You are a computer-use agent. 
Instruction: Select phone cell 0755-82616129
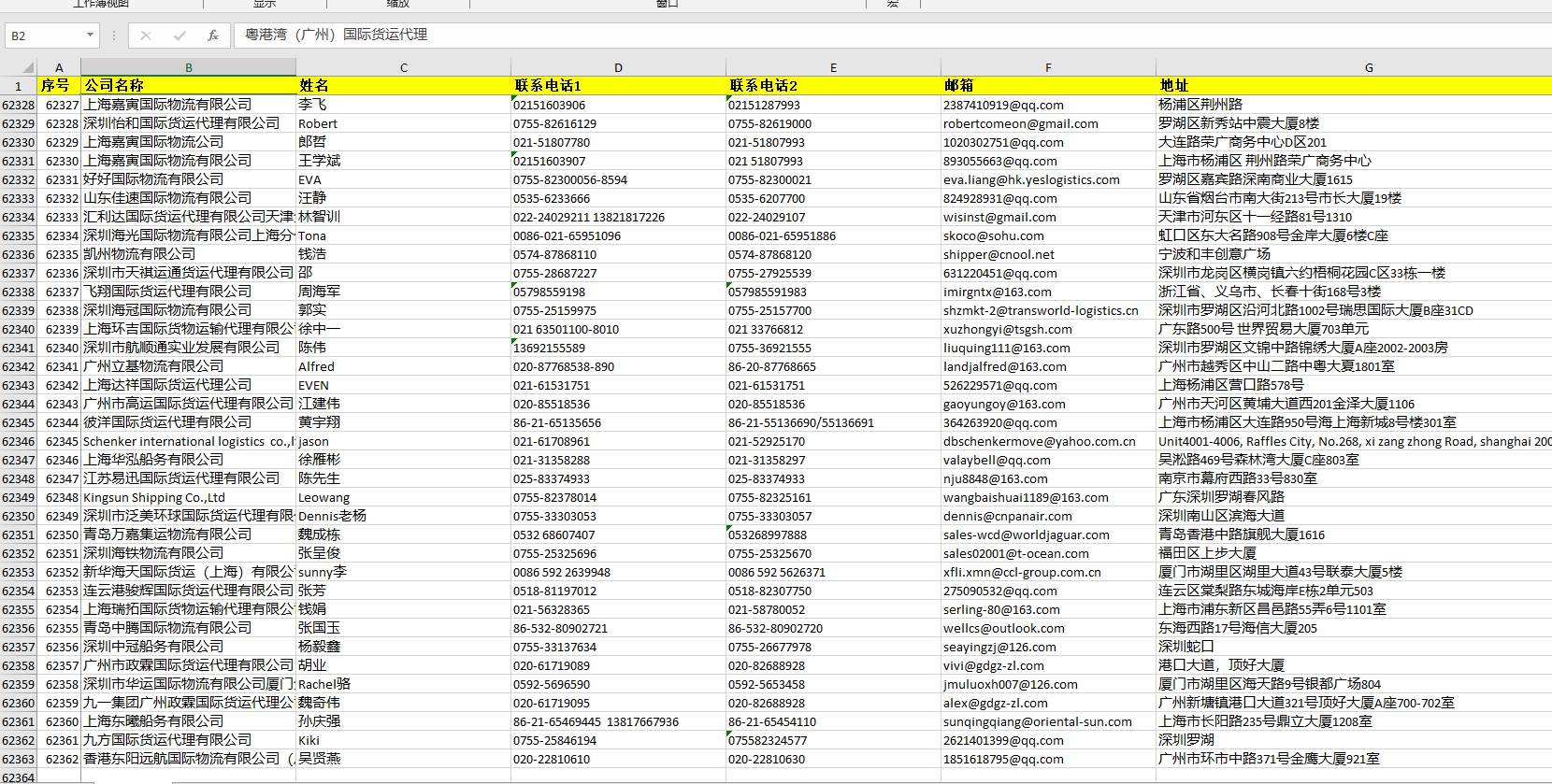(618, 123)
